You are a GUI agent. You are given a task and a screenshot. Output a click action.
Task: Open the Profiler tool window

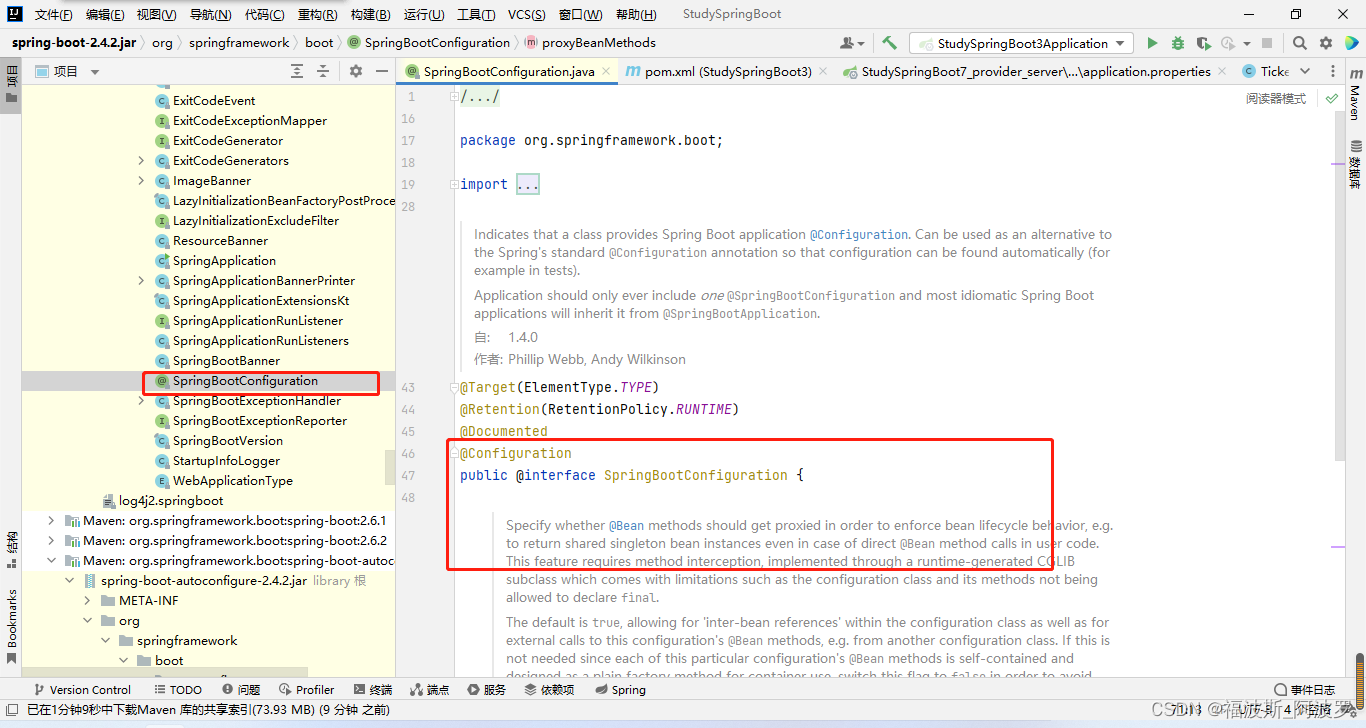click(307, 689)
